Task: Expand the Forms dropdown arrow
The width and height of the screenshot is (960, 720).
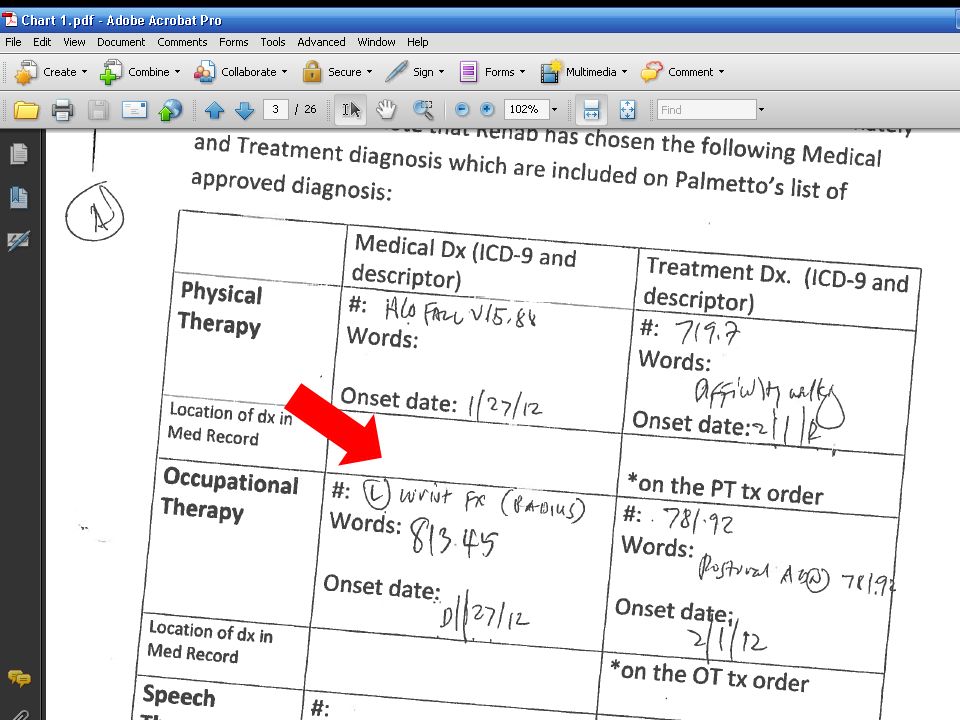Action: tap(522, 72)
